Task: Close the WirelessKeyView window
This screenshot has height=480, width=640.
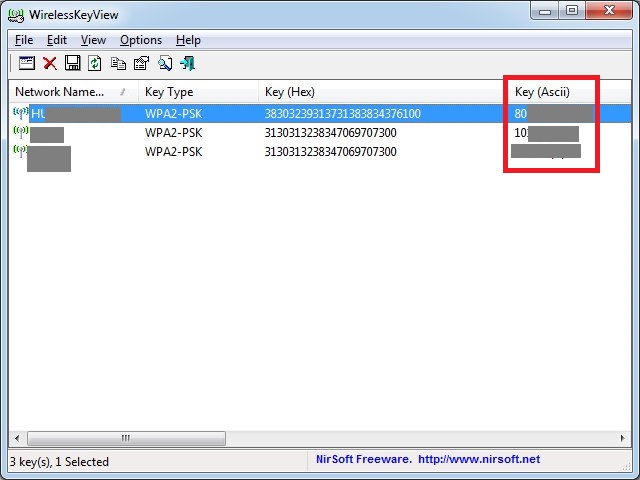Action: pyautogui.click(x=609, y=10)
